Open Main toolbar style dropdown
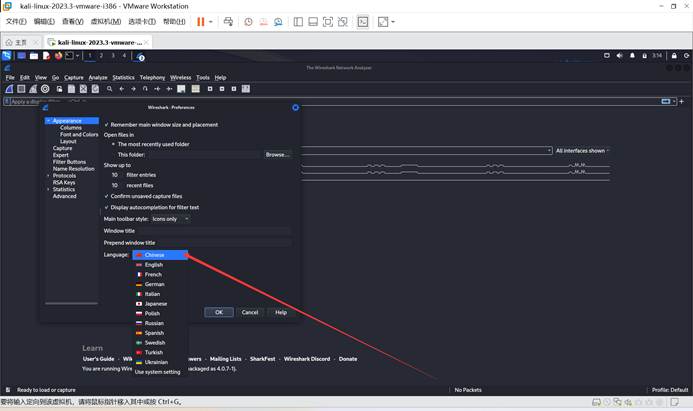Image resolution: width=693 pixels, height=411 pixels. click(x=170, y=219)
